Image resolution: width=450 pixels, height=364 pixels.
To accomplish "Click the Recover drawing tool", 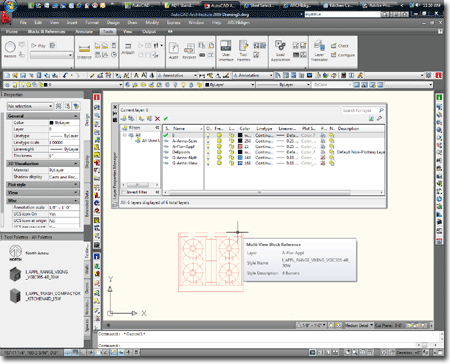I will point(189,51).
